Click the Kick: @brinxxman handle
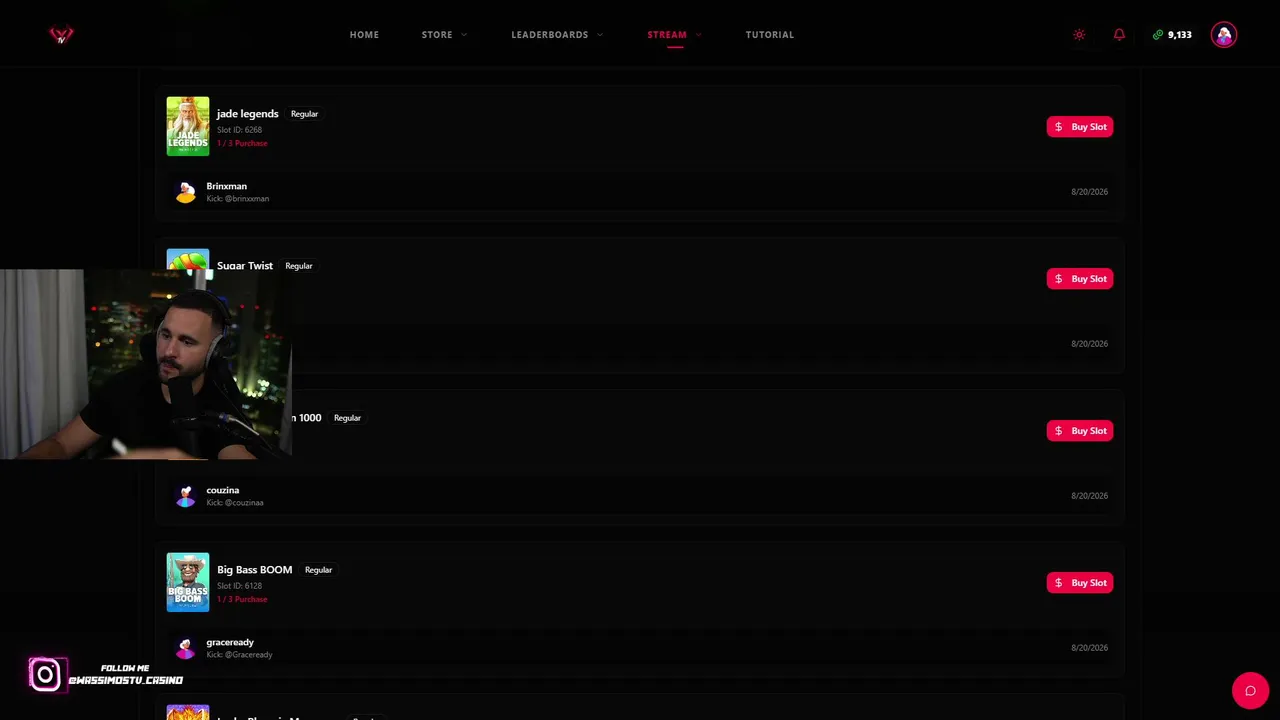 238,199
